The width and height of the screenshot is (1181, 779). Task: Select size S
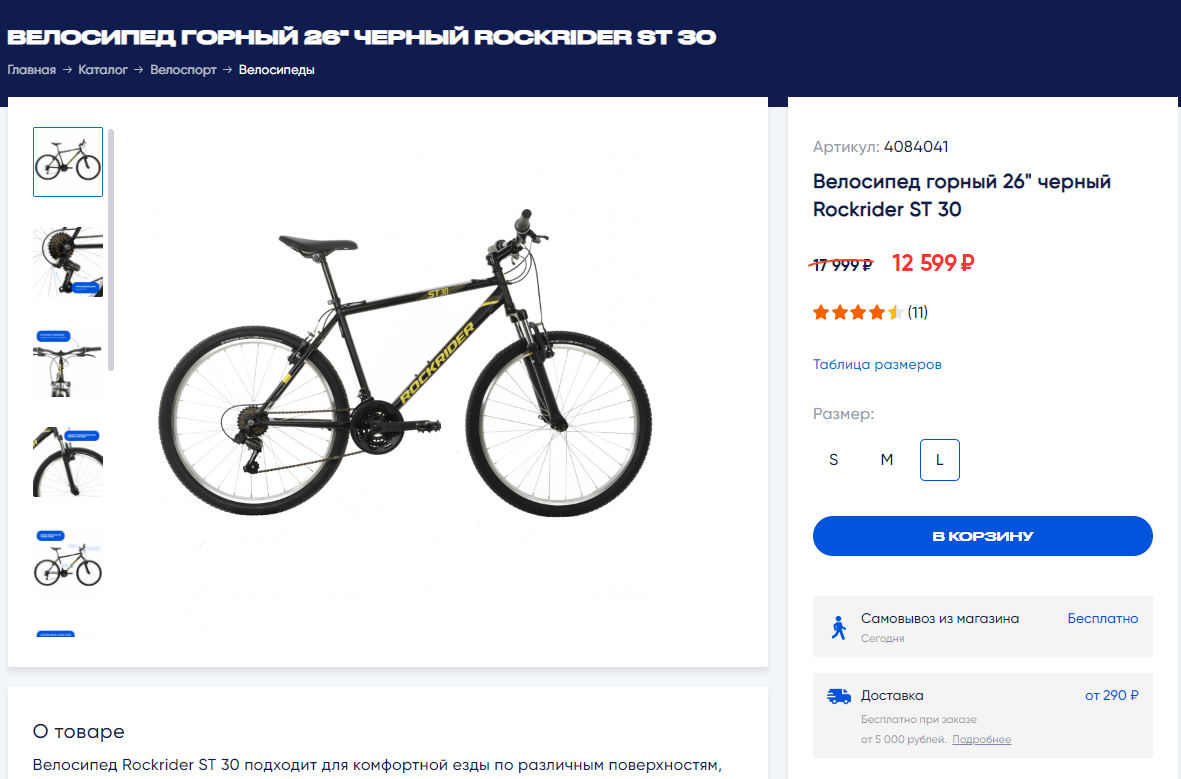pos(834,460)
